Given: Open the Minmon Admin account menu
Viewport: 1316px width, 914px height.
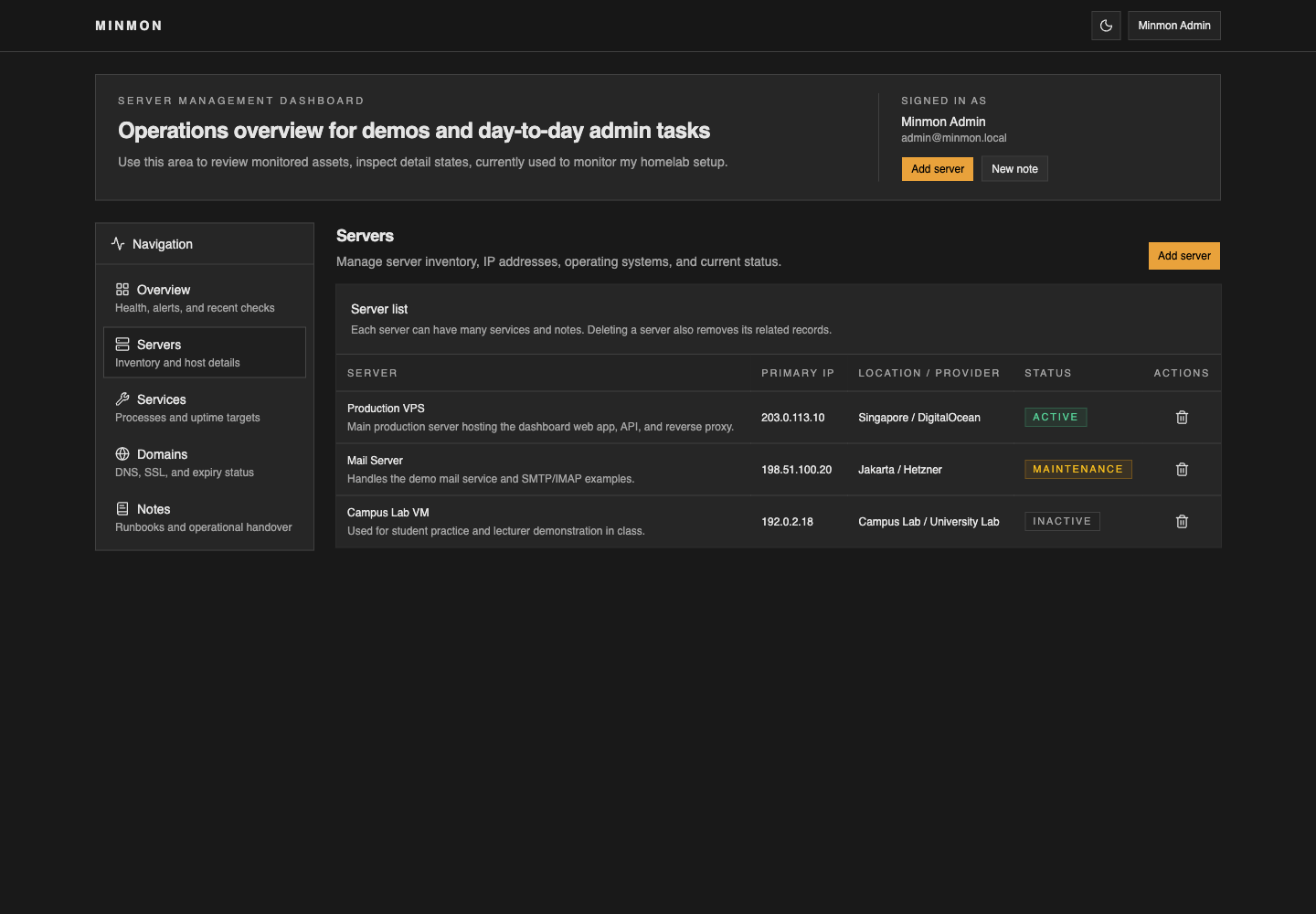Looking at the screenshot, I should coord(1174,26).
